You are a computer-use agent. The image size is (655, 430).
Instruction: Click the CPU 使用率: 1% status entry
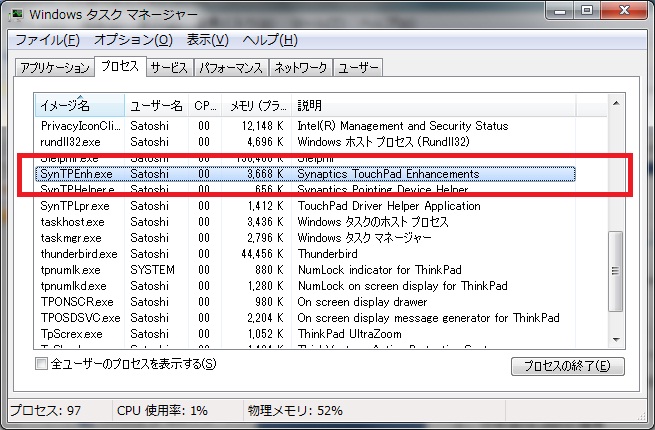[x=162, y=410]
